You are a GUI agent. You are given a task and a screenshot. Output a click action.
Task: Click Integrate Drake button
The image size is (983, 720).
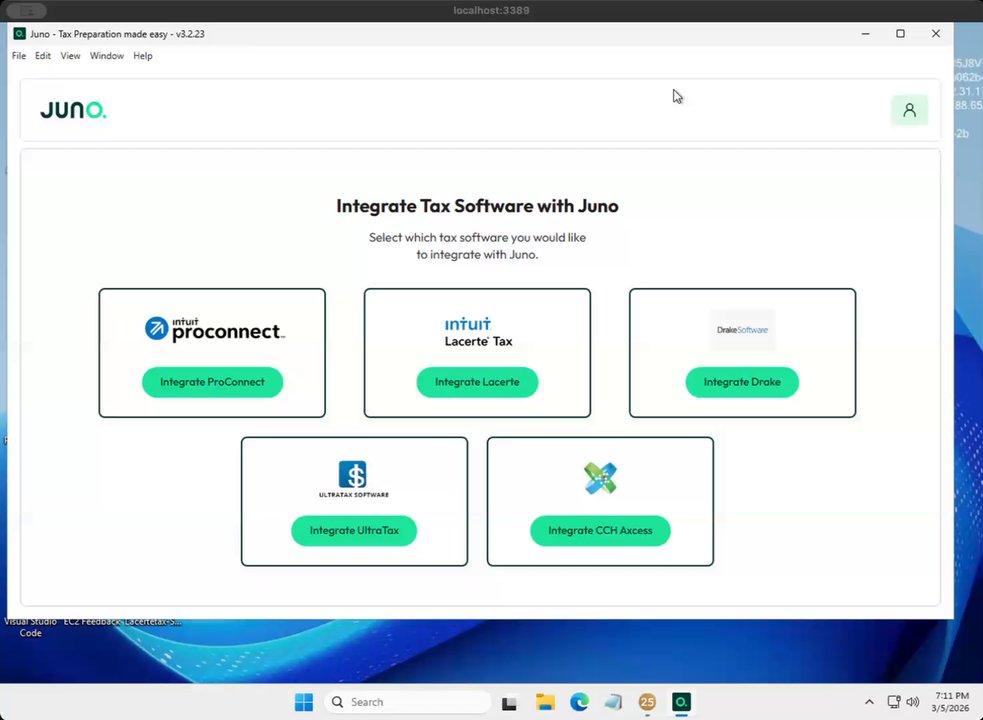(x=742, y=382)
